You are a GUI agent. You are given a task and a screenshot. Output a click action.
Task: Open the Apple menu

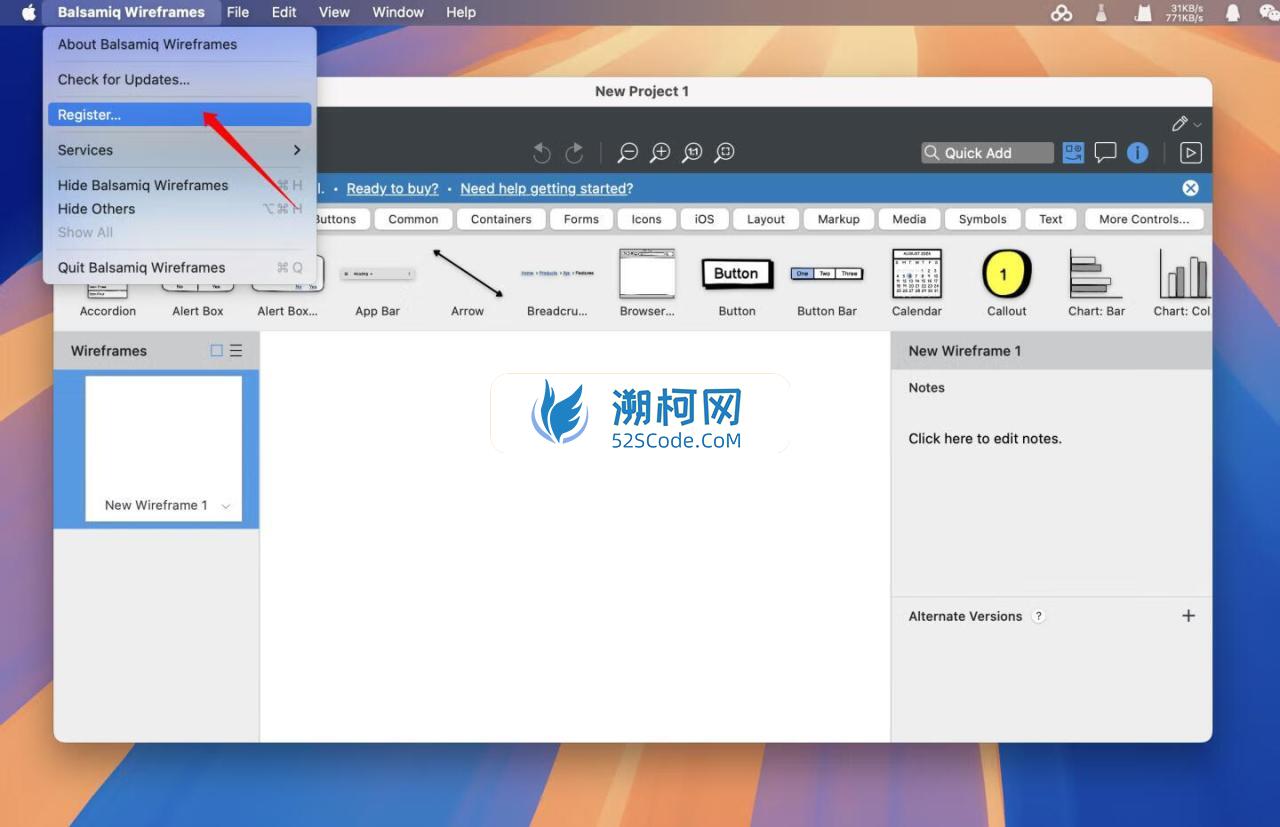(x=28, y=12)
